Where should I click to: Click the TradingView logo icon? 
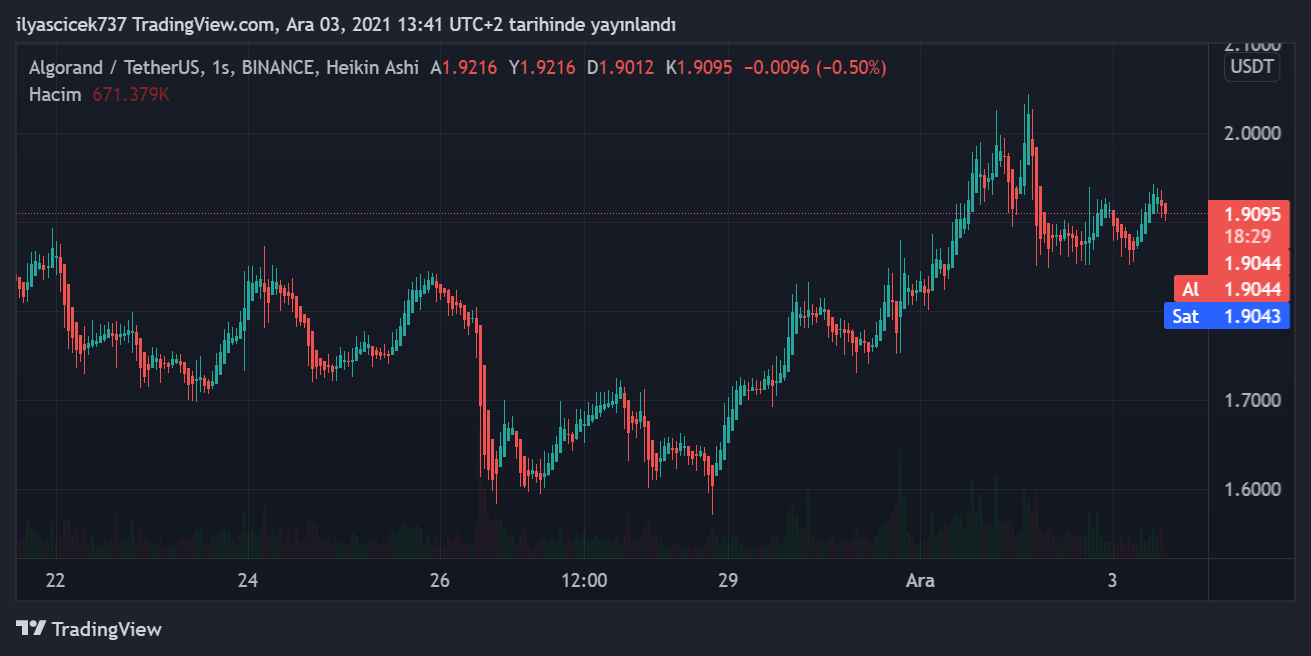tap(31, 629)
